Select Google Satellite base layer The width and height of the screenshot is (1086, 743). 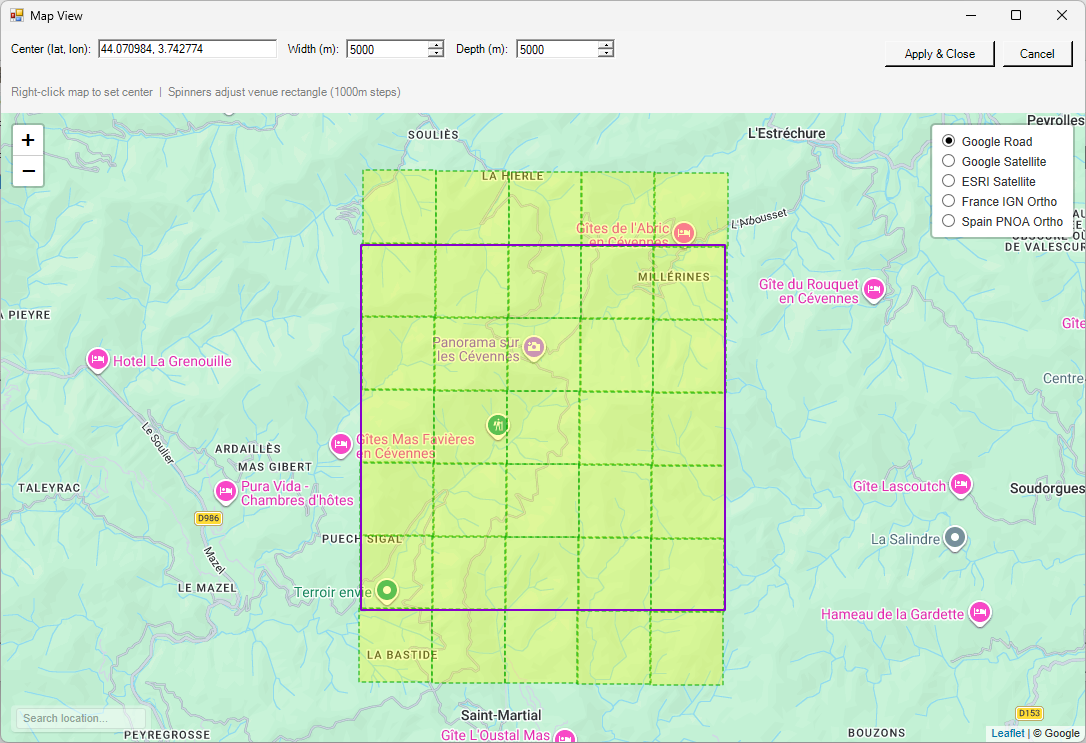point(949,161)
